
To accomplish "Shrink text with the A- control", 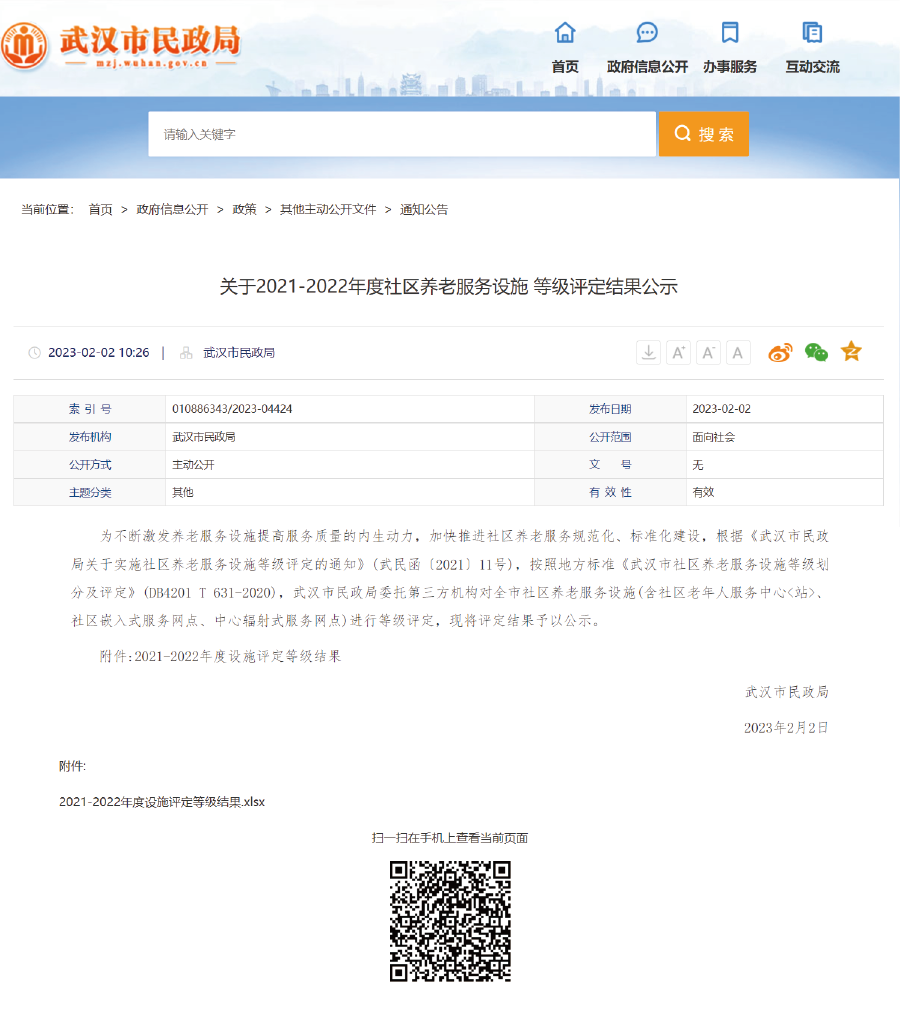I will point(708,352).
